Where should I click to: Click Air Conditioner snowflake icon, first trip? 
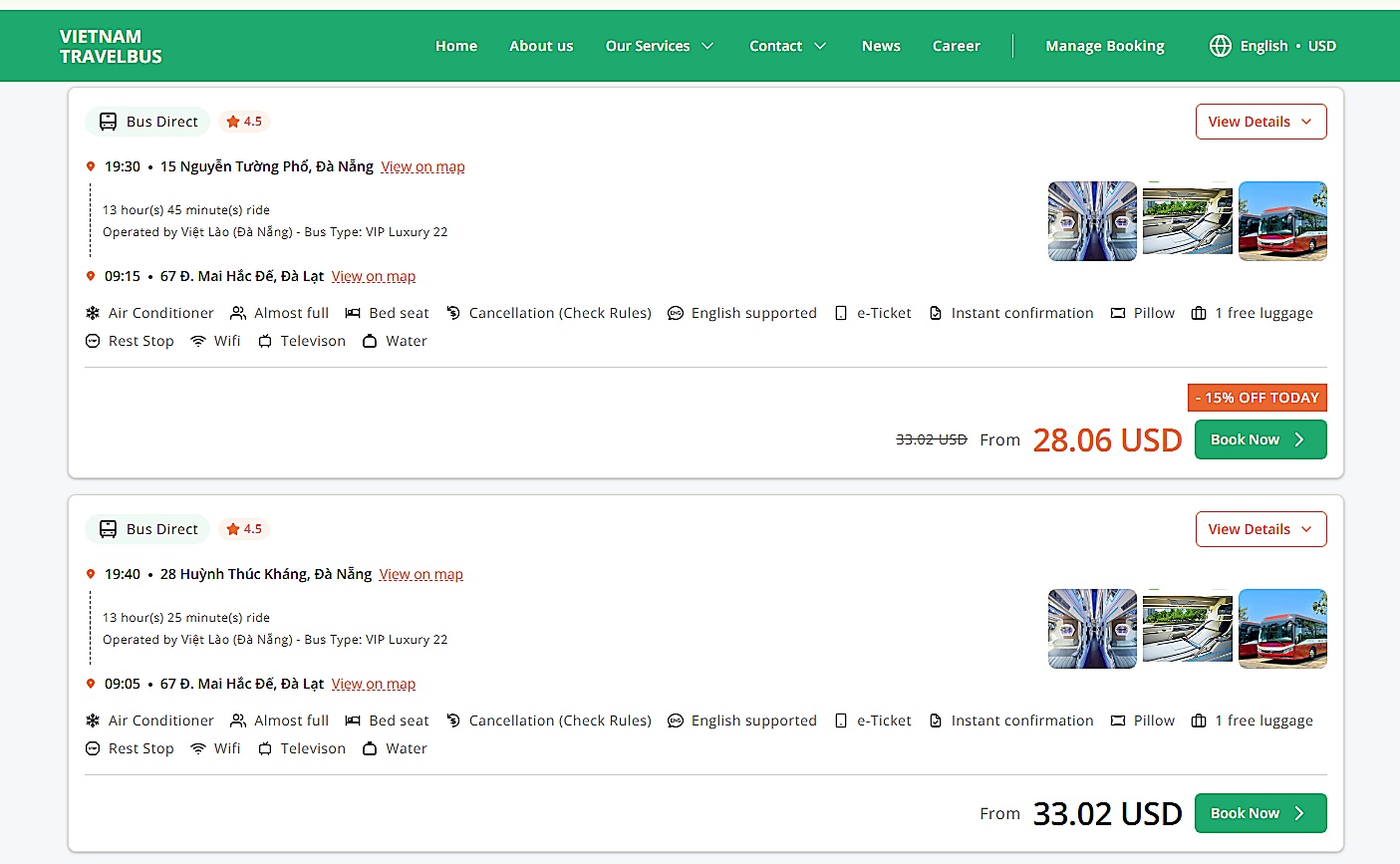93,313
